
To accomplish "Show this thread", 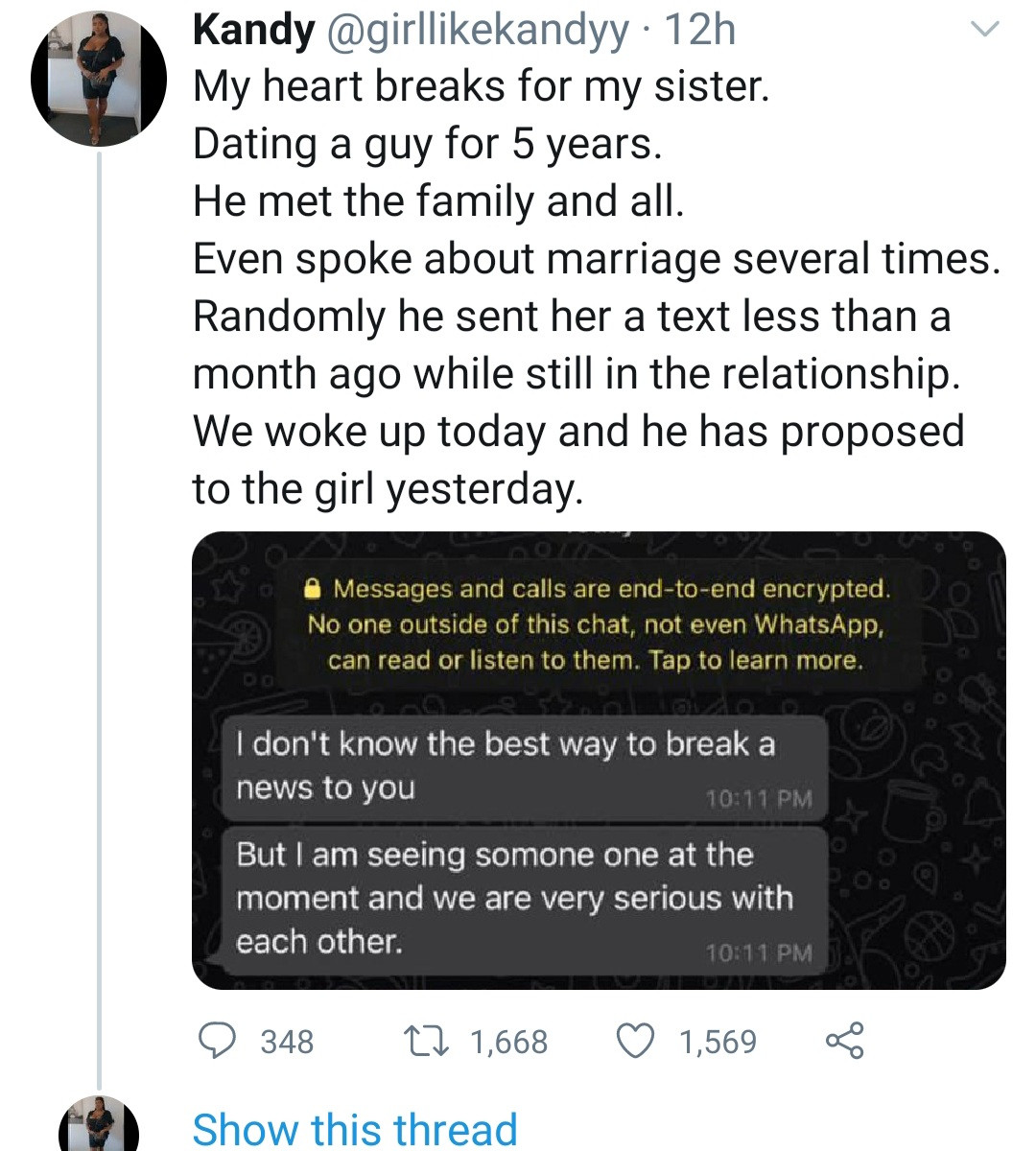I will pyautogui.click(x=355, y=1128).
